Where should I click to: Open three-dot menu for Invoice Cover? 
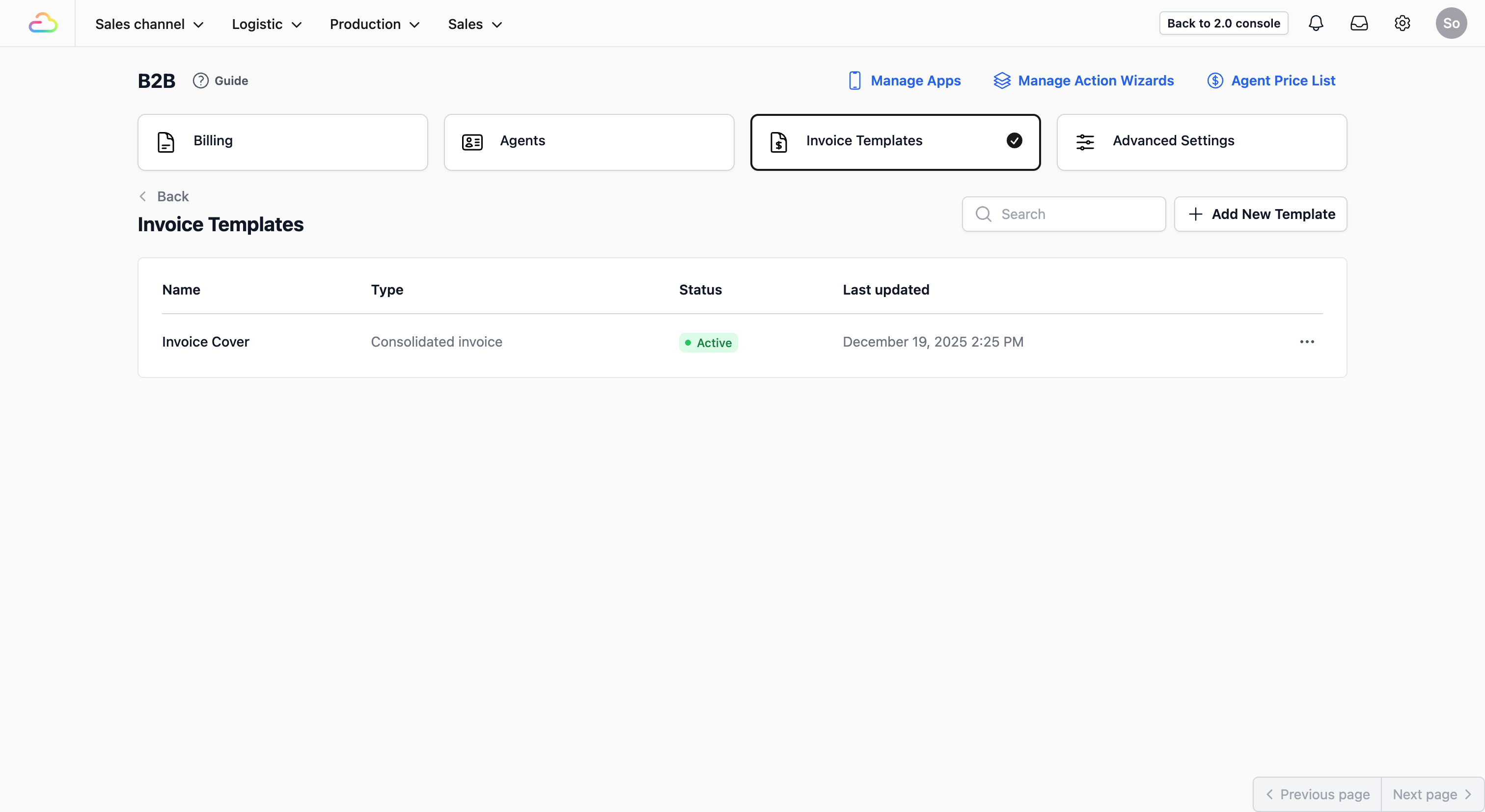pyautogui.click(x=1307, y=342)
